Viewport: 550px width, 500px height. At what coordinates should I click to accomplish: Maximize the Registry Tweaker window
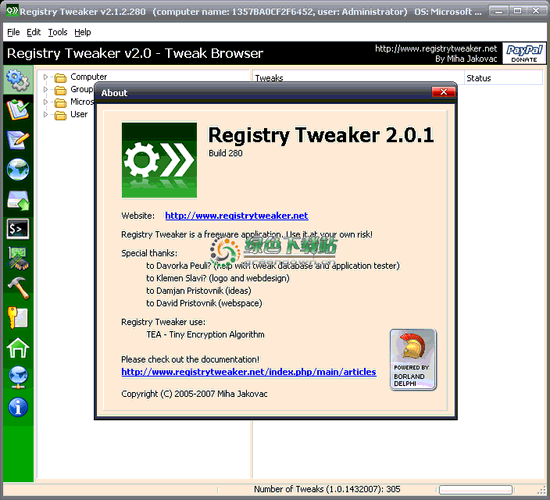(x=517, y=11)
